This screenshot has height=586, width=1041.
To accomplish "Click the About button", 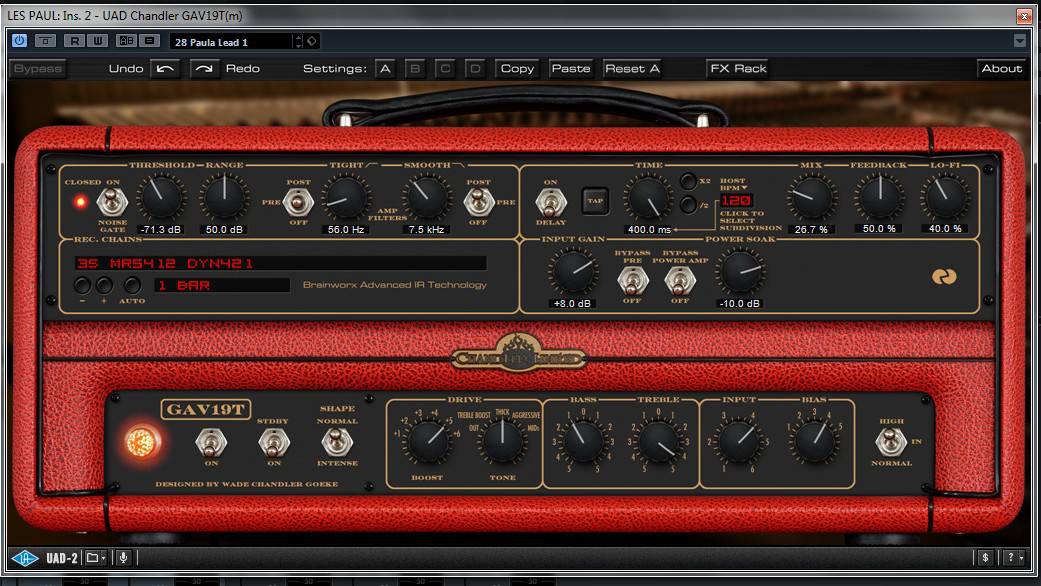I will pos(1001,69).
